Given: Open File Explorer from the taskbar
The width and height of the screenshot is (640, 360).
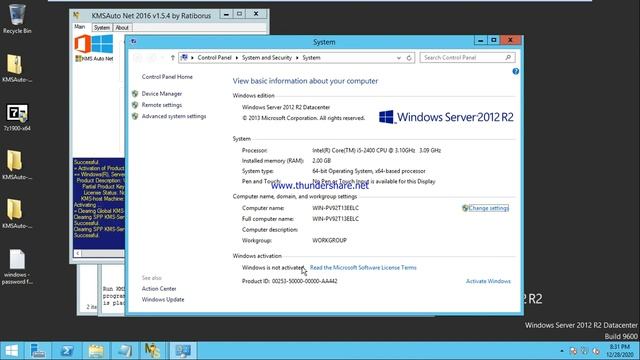Looking at the screenshot, I should coord(96,351).
